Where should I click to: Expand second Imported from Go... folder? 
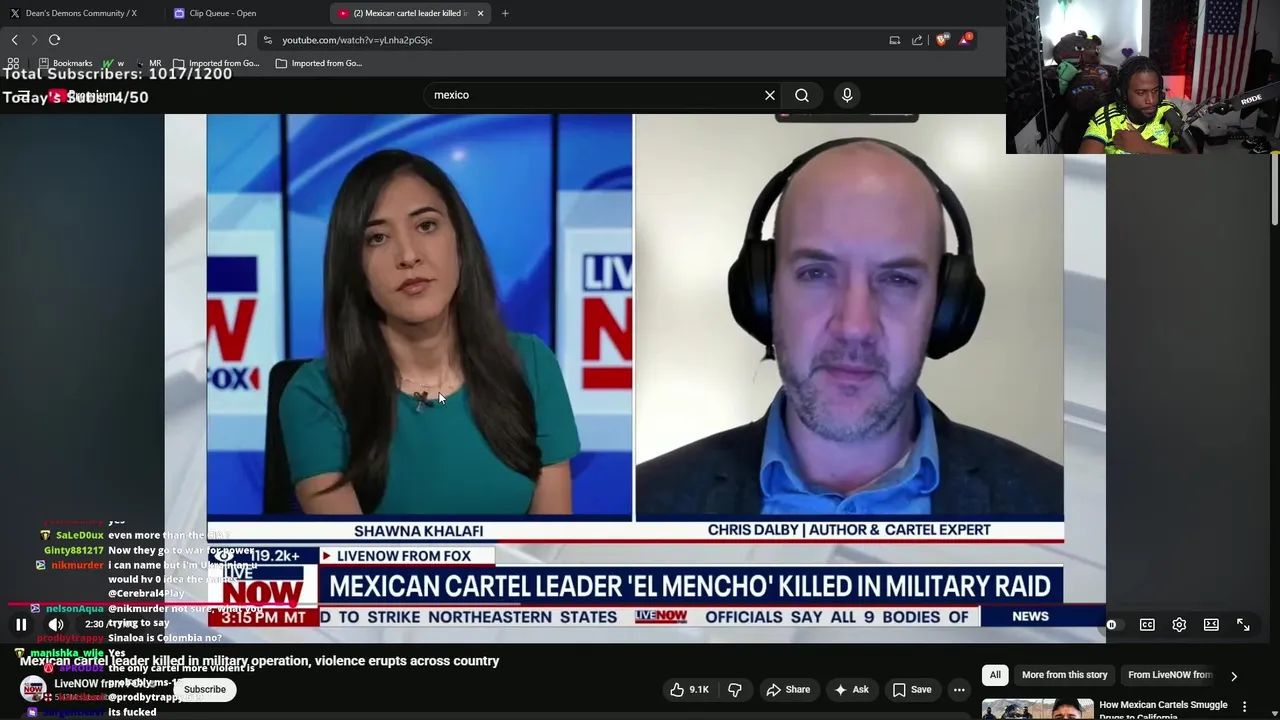[319, 63]
